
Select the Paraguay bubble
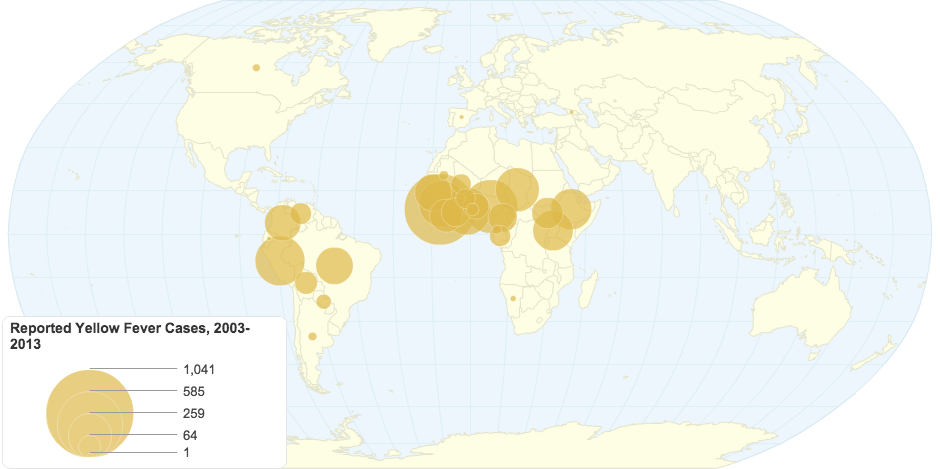click(x=324, y=301)
